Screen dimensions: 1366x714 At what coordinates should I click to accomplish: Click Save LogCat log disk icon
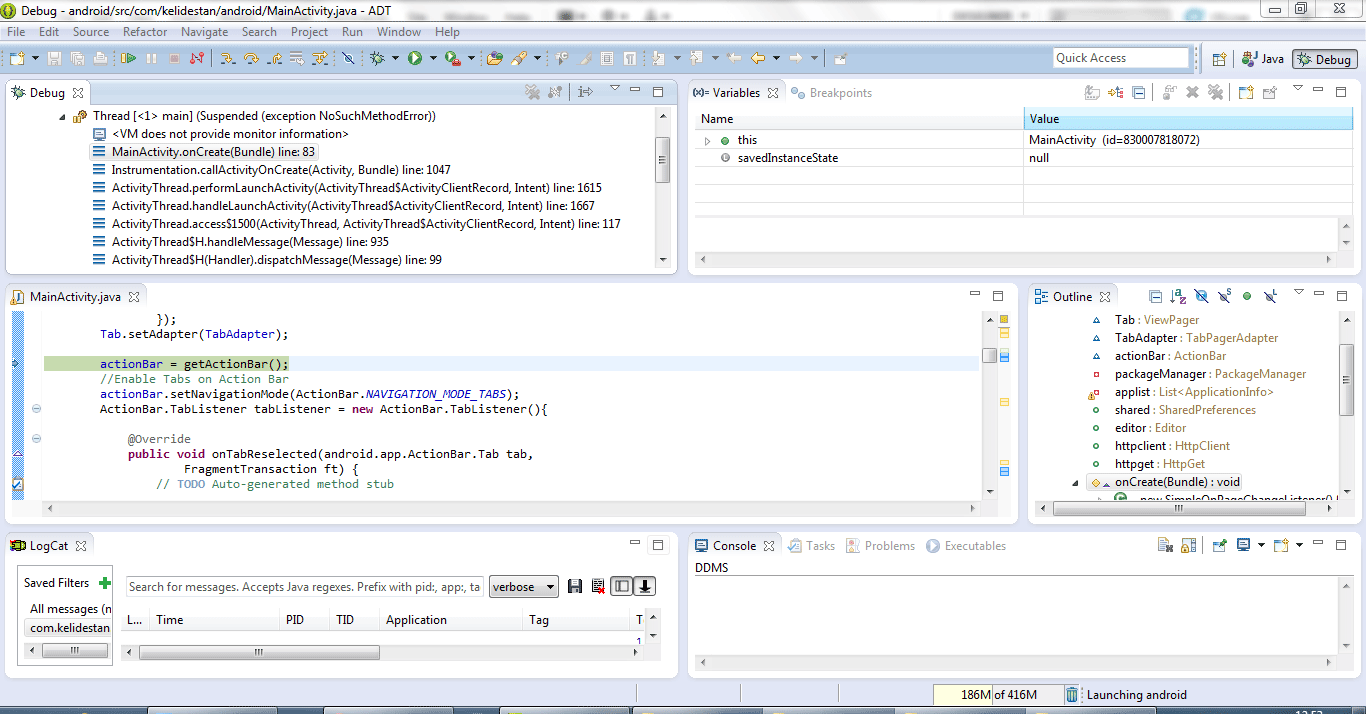point(575,587)
